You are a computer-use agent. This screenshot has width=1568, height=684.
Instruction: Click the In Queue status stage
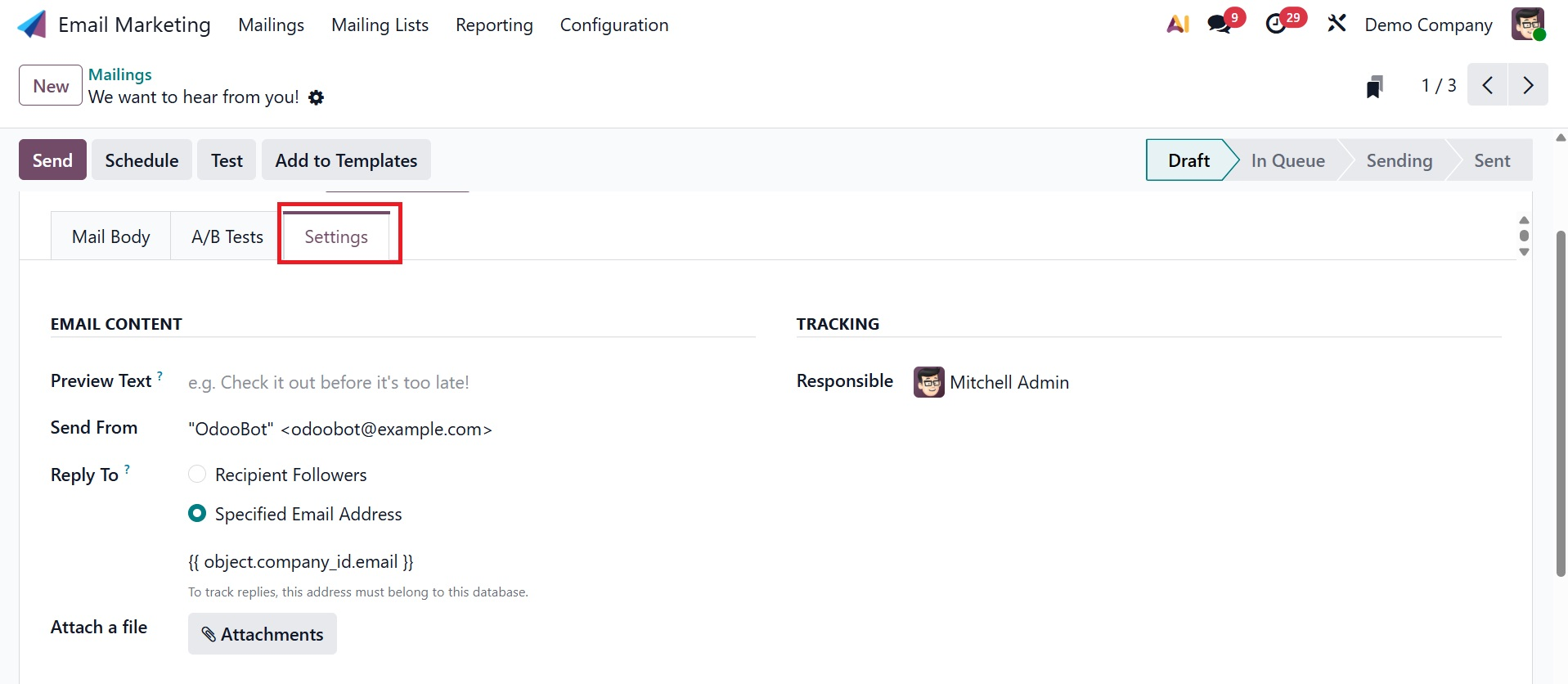point(1287,160)
